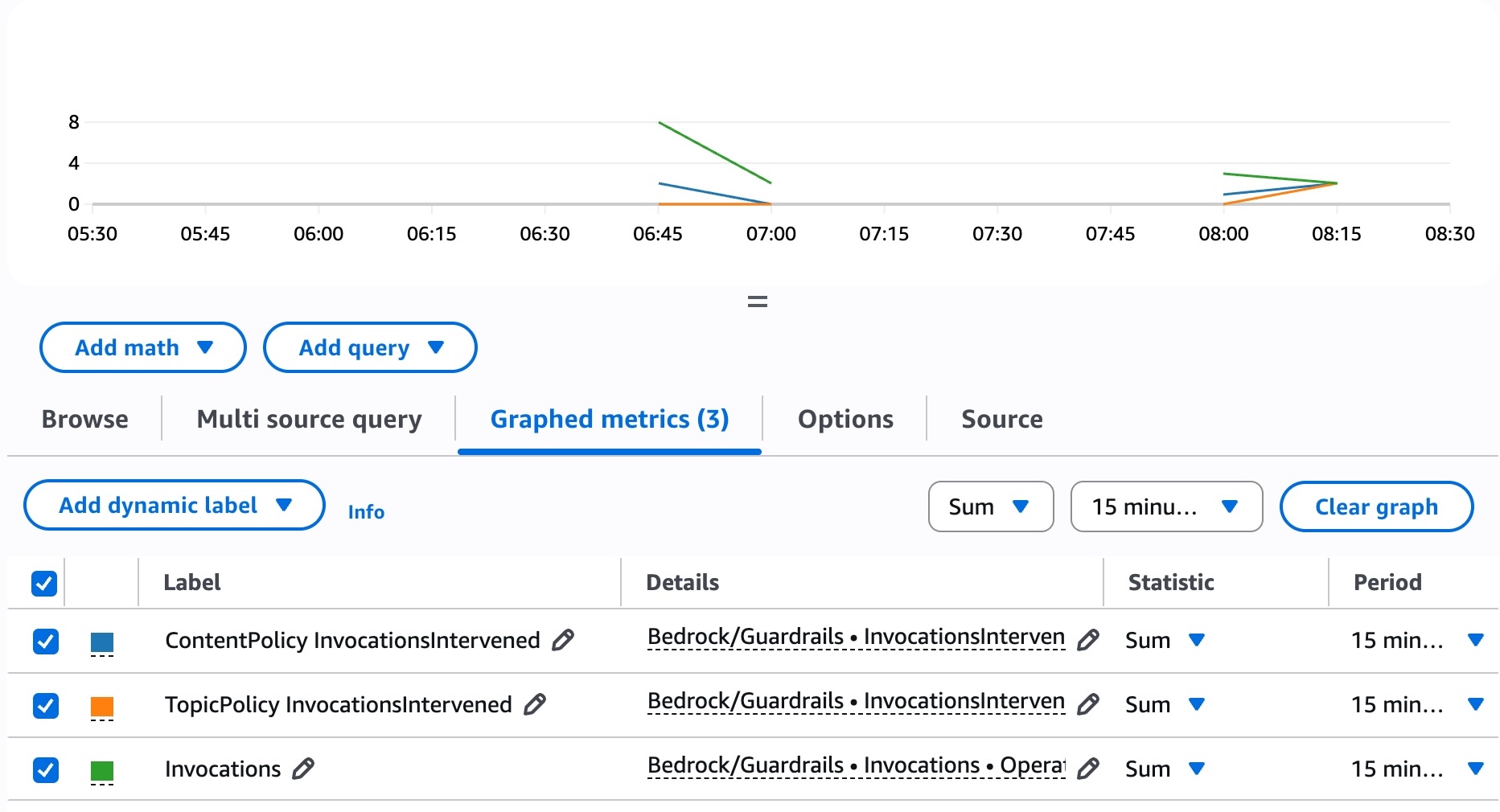Image resolution: width=1500 pixels, height=812 pixels.
Task: Open the Add math dropdown
Action: pyautogui.click(x=142, y=347)
